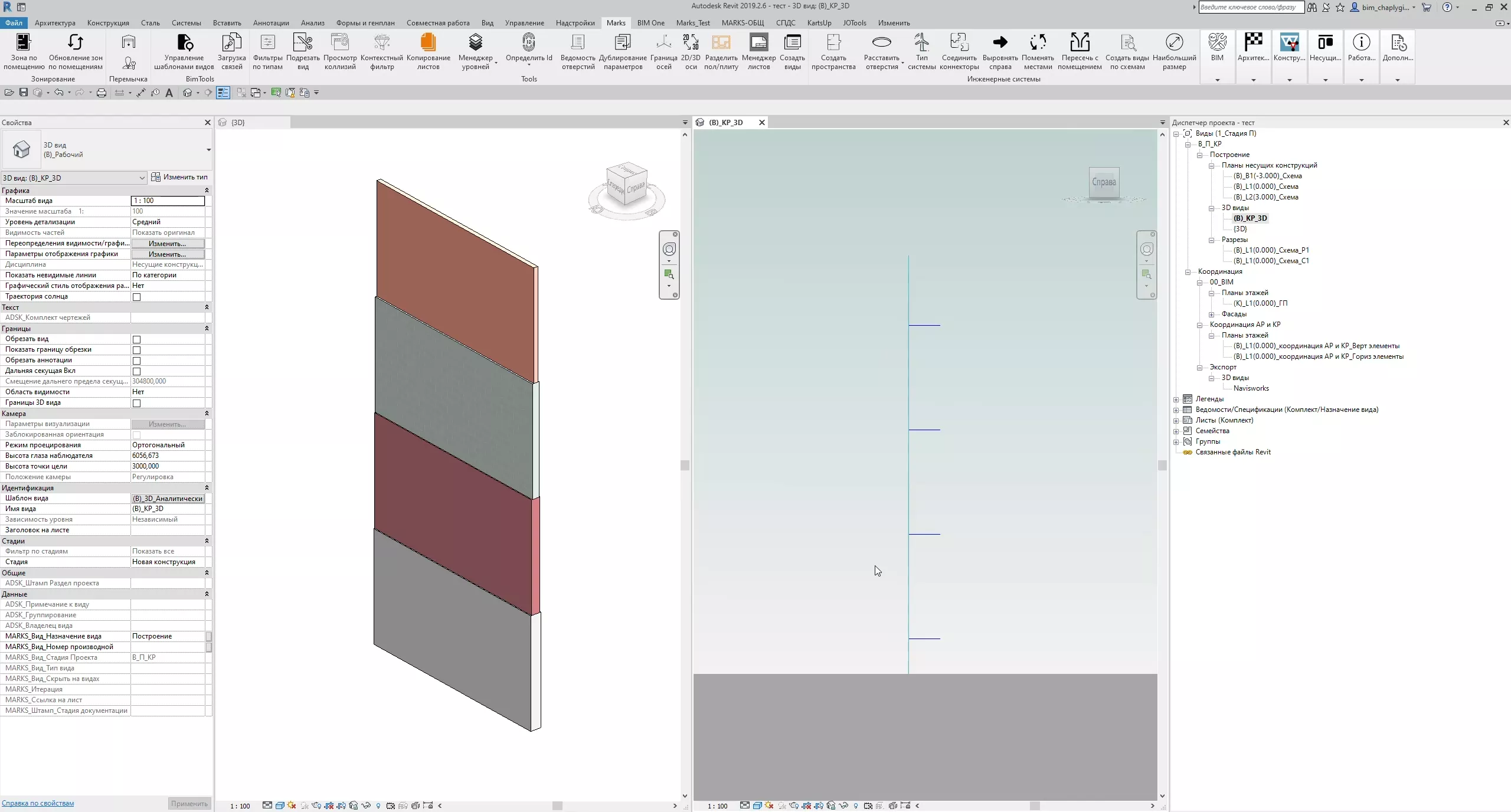Expand the Легенды tree node
The width and height of the screenshot is (1511, 812).
point(1176,400)
